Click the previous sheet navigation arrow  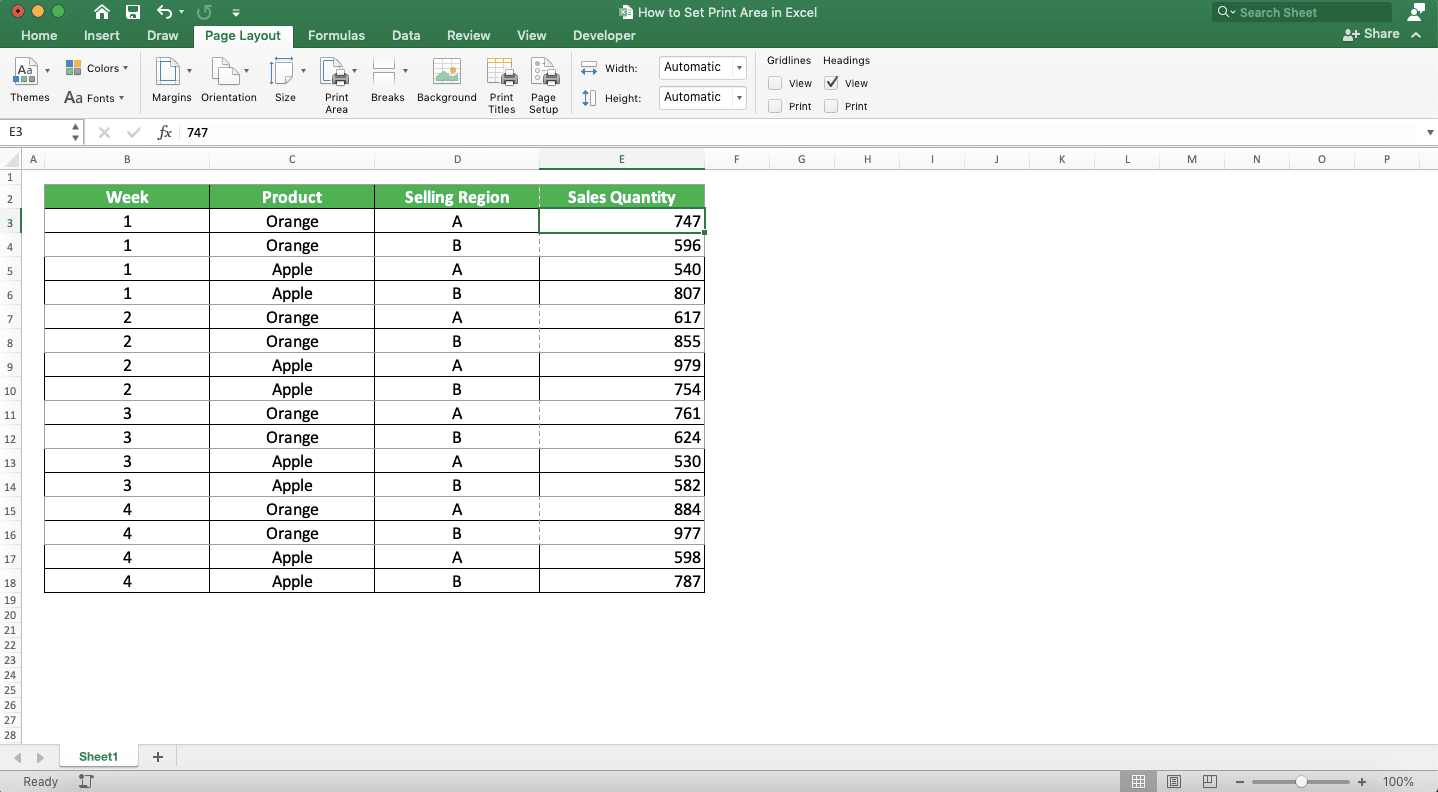[18, 758]
